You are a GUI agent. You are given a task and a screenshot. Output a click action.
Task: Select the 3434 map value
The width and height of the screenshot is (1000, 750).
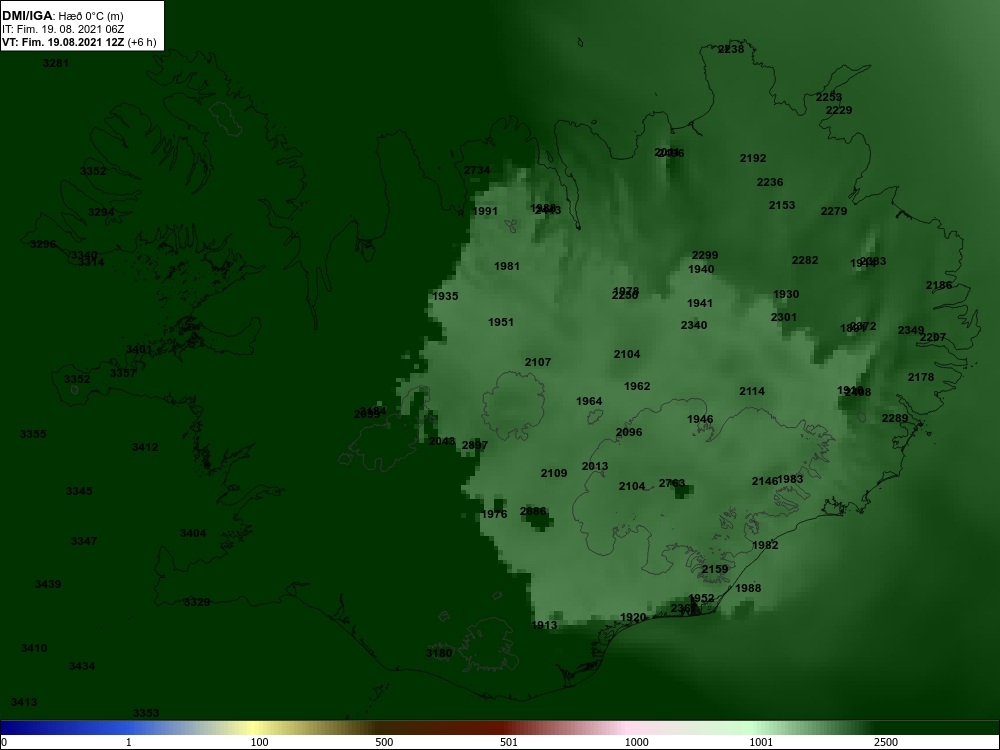[x=82, y=666]
